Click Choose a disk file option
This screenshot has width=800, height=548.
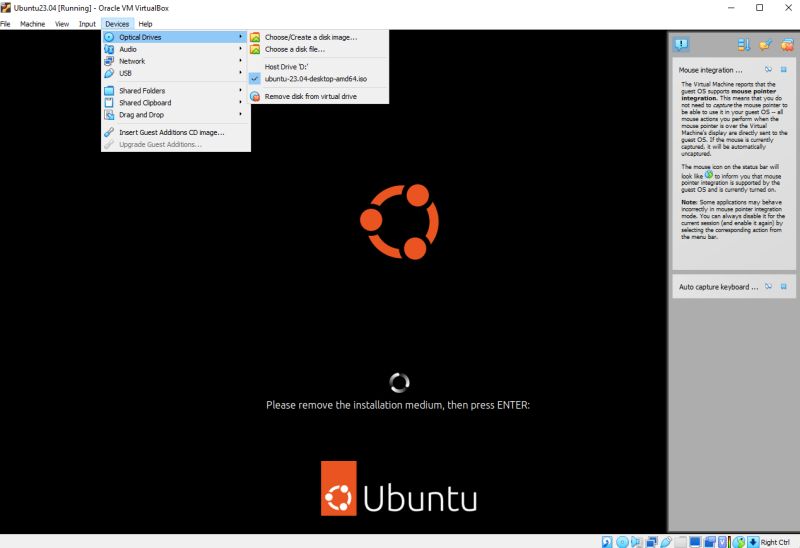[x=318, y=49]
